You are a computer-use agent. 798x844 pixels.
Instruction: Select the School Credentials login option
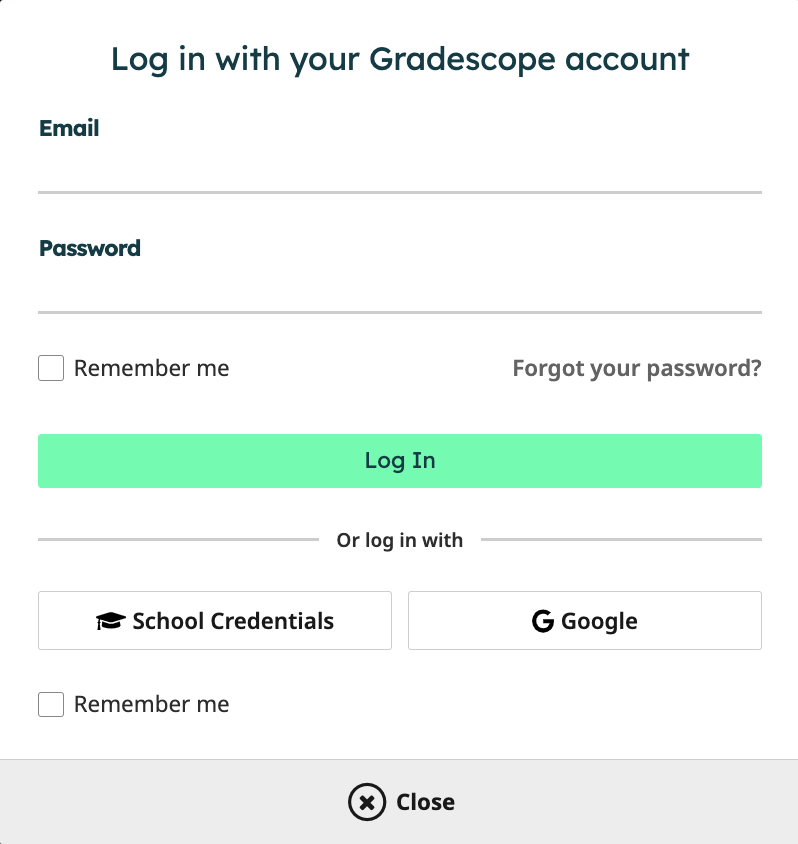(214, 620)
